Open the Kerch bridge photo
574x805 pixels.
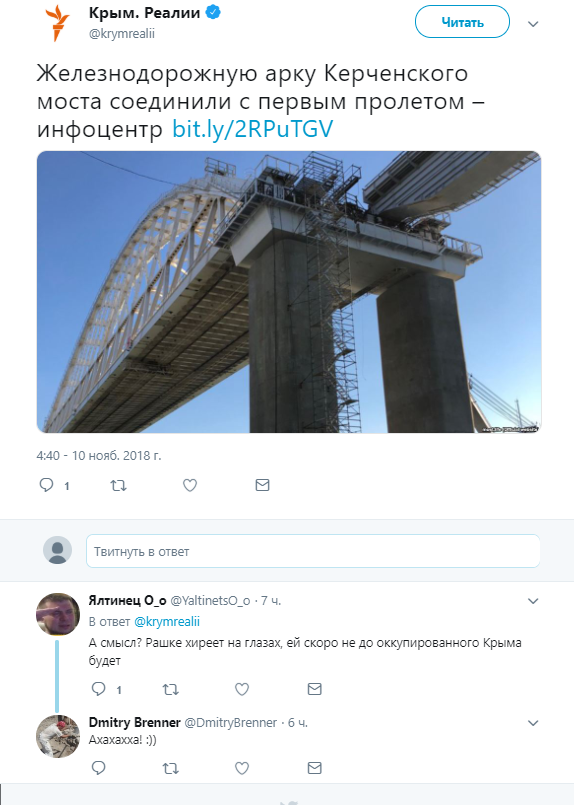[x=289, y=292]
